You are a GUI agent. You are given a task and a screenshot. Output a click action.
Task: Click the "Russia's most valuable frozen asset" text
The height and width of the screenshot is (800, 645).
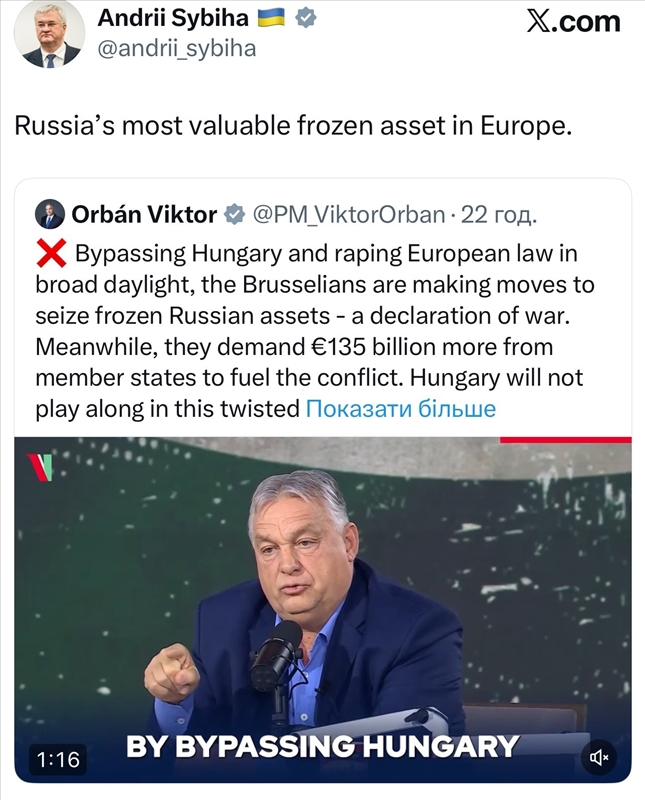(x=291, y=126)
